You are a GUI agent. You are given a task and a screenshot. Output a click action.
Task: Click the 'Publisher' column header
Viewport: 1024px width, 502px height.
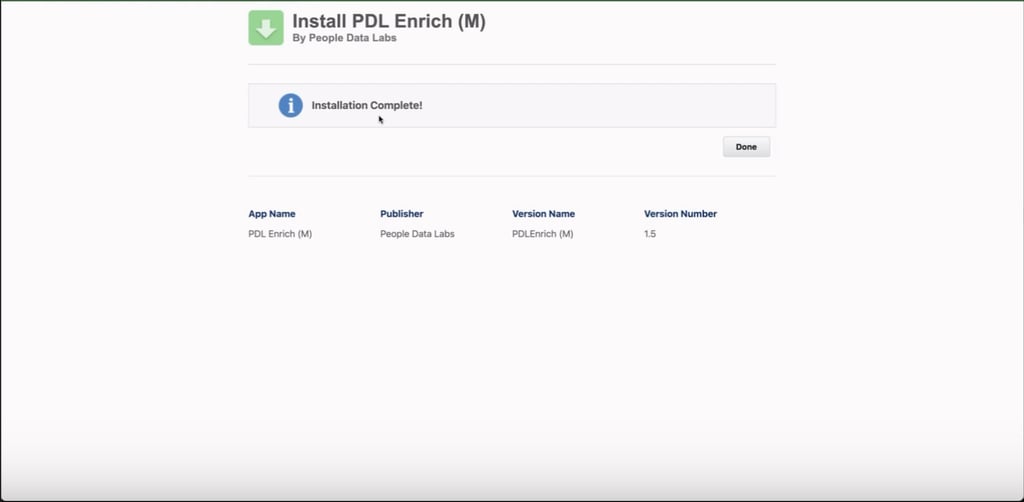point(402,213)
